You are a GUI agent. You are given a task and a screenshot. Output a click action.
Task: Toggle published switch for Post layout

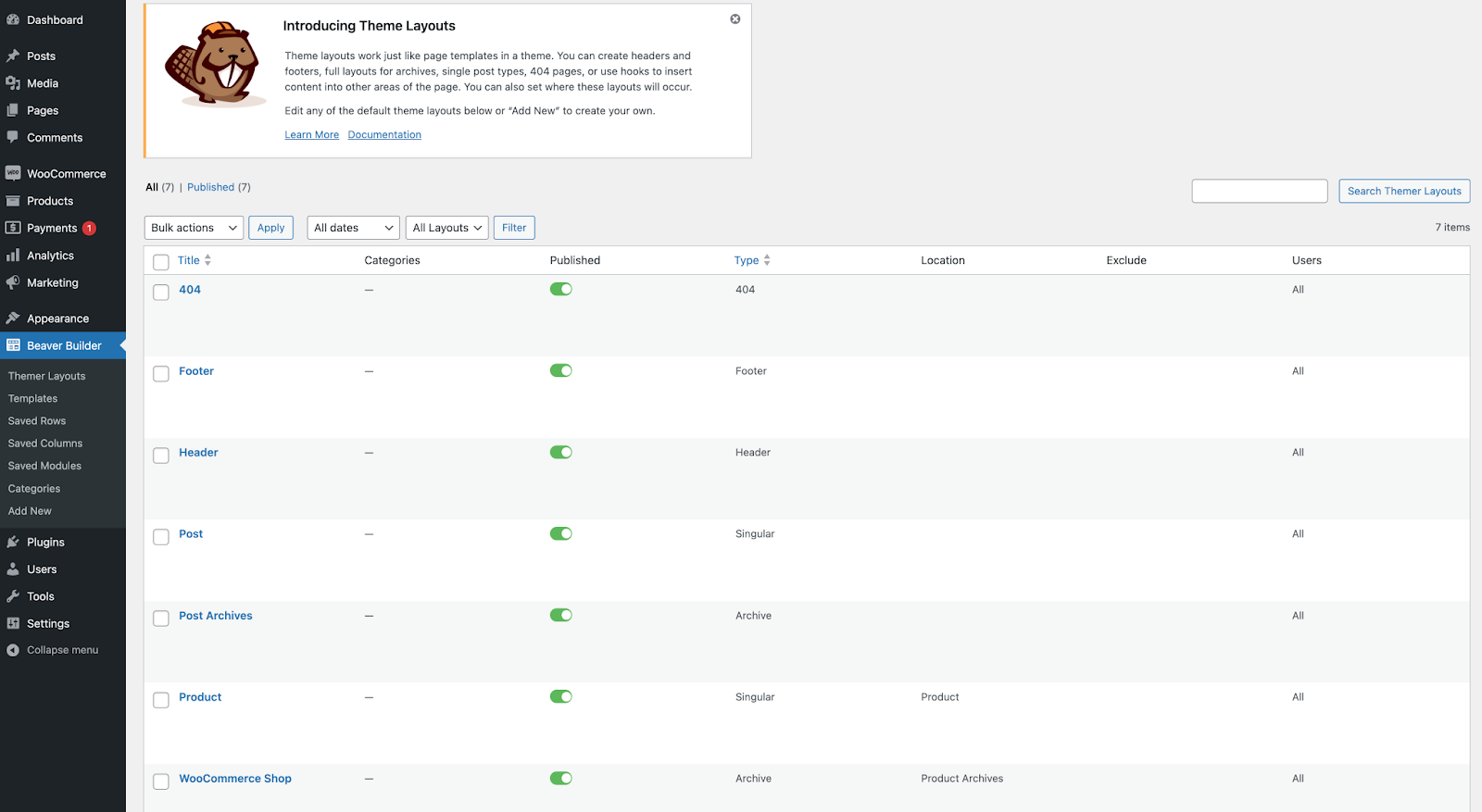(561, 533)
